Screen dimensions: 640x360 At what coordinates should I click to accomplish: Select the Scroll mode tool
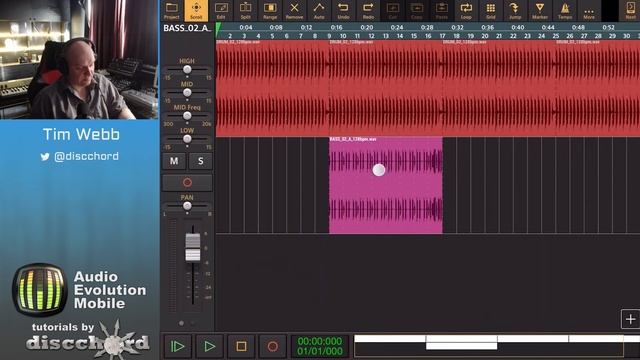click(196, 11)
